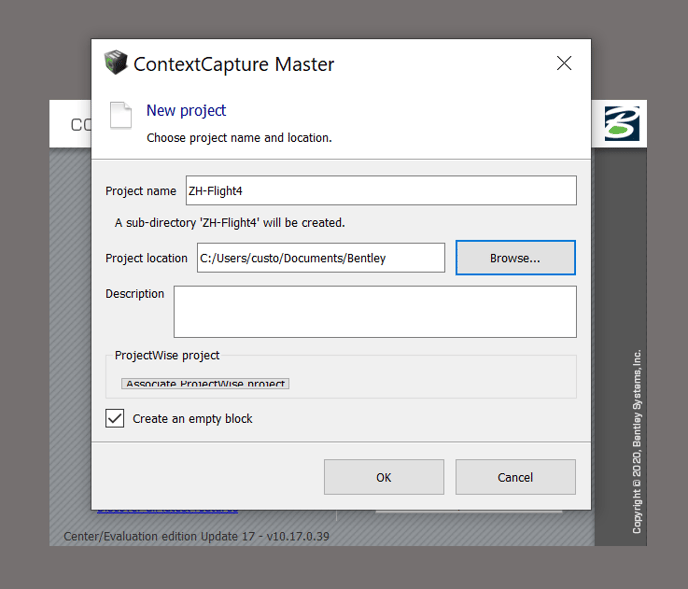
Task: Open the Browse... folder picker
Action: [515, 258]
